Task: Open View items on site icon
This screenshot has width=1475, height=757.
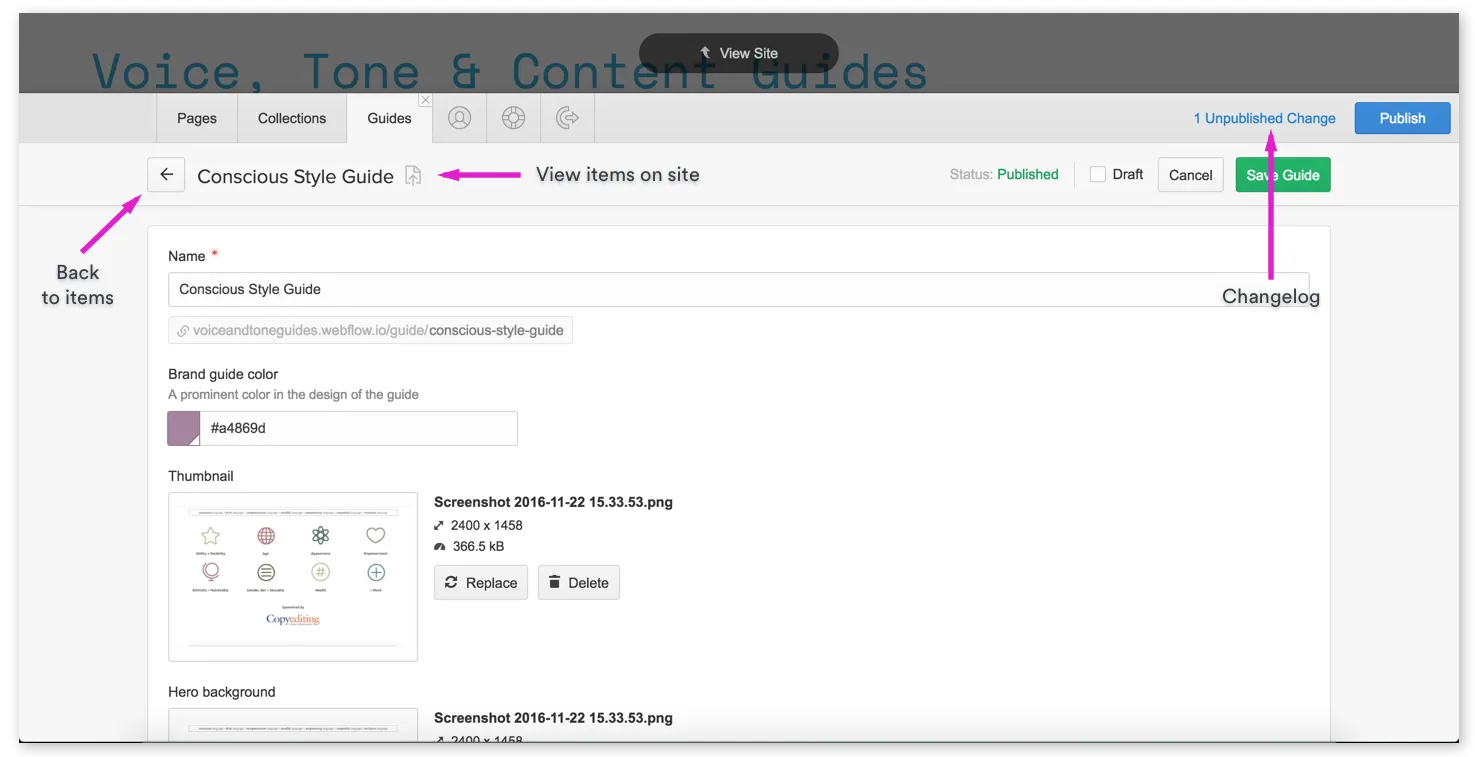Action: point(414,175)
